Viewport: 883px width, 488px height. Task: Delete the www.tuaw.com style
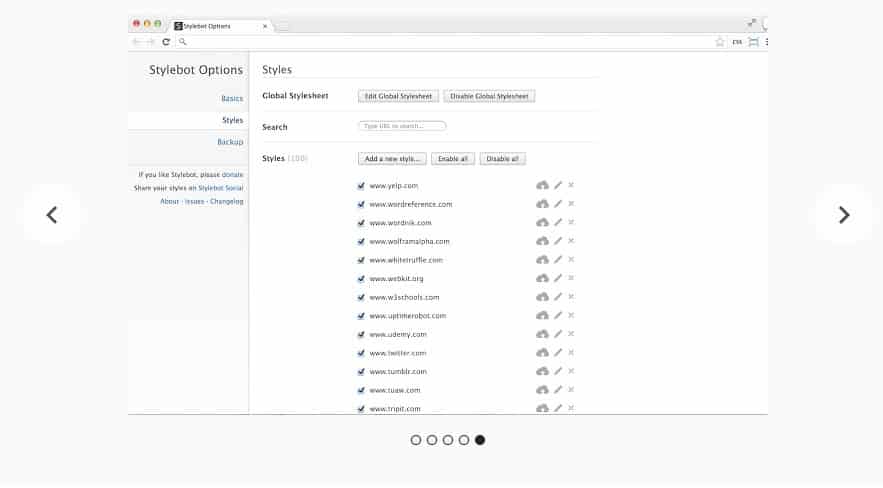pyautogui.click(x=571, y=389)
